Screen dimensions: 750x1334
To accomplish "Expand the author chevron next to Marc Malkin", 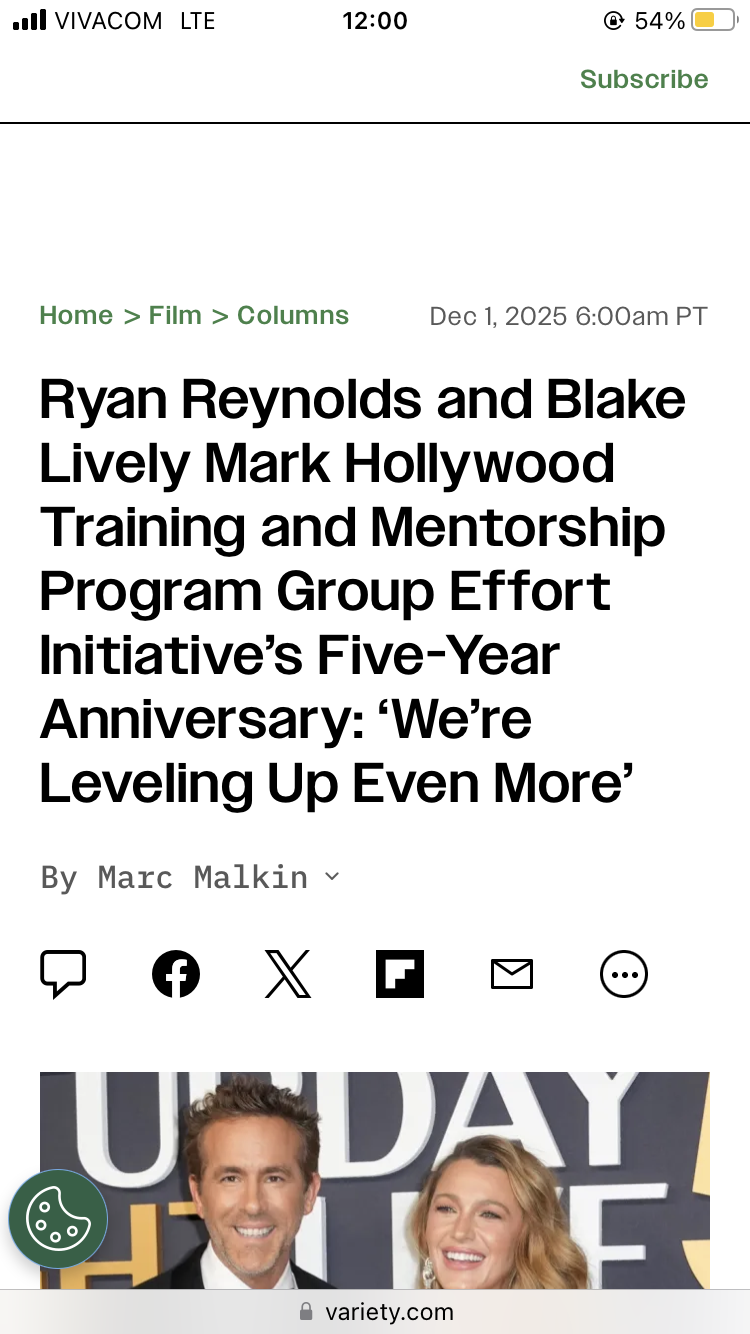I will coord(332,877).
